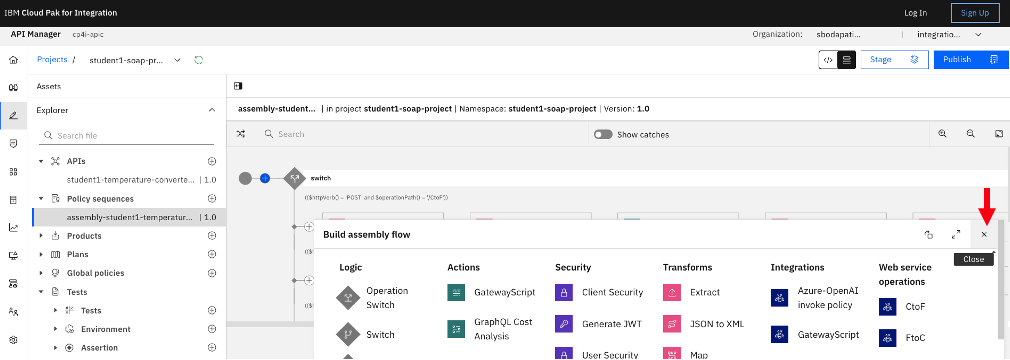Select the Switch logic policy icon
Viewport: 1010px width, 360px height.
click(x=347, y=335)
